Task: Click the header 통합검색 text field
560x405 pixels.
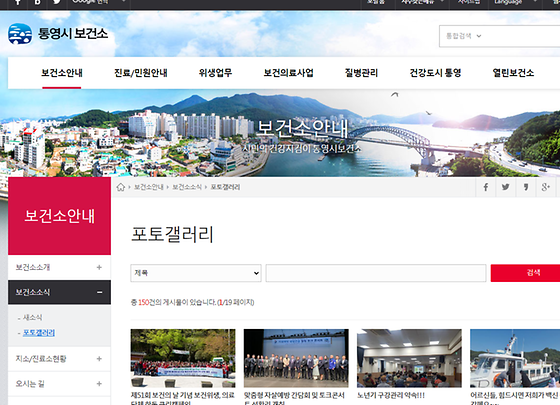Action: coord(522,36)
